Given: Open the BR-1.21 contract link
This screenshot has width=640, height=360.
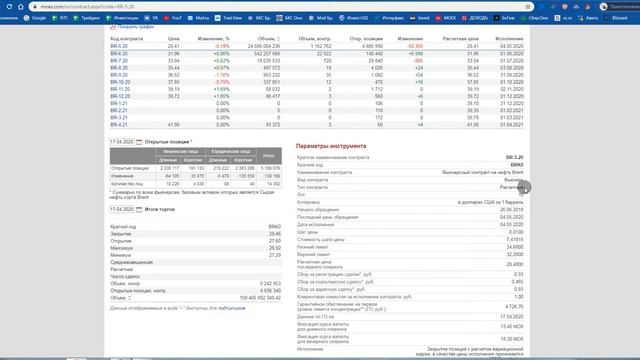Looking at the screenshot, I should (119, 103).
